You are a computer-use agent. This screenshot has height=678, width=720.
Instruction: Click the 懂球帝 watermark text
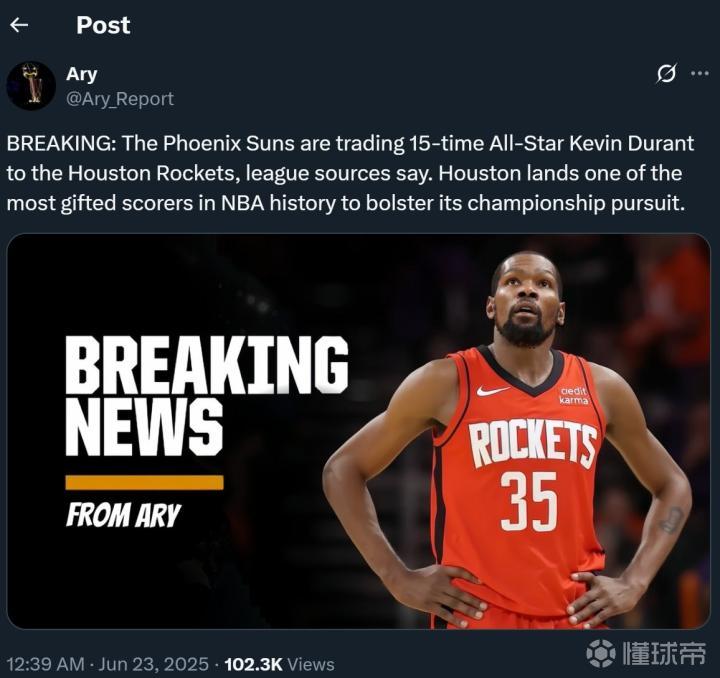coord(664,653)
